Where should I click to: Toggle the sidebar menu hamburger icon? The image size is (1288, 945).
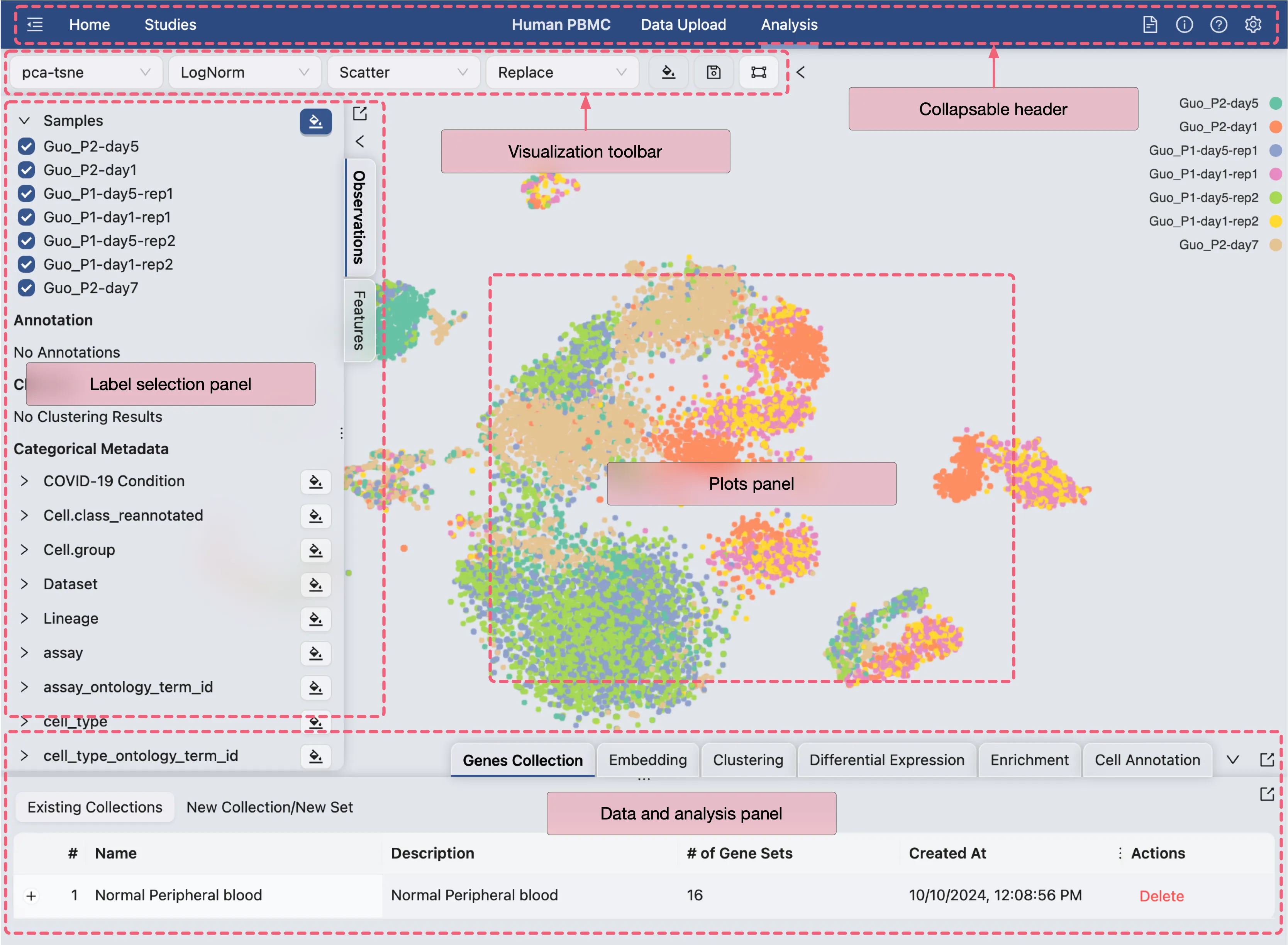pyautogui.click(x=35, y=25)
